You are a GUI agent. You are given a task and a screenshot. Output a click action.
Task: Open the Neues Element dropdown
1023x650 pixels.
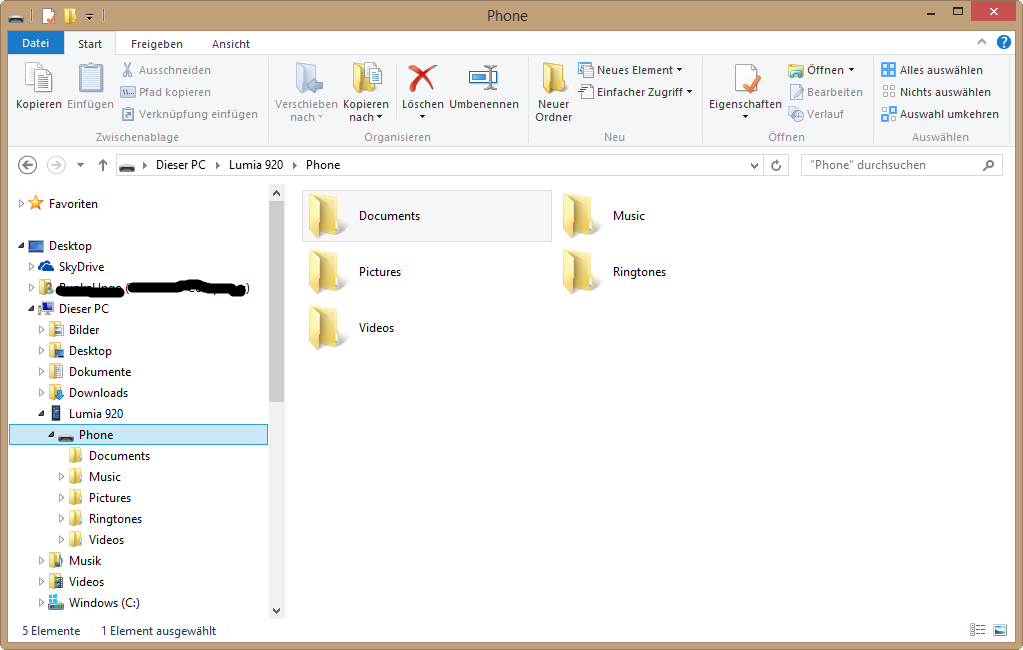(x=630, y=70)
